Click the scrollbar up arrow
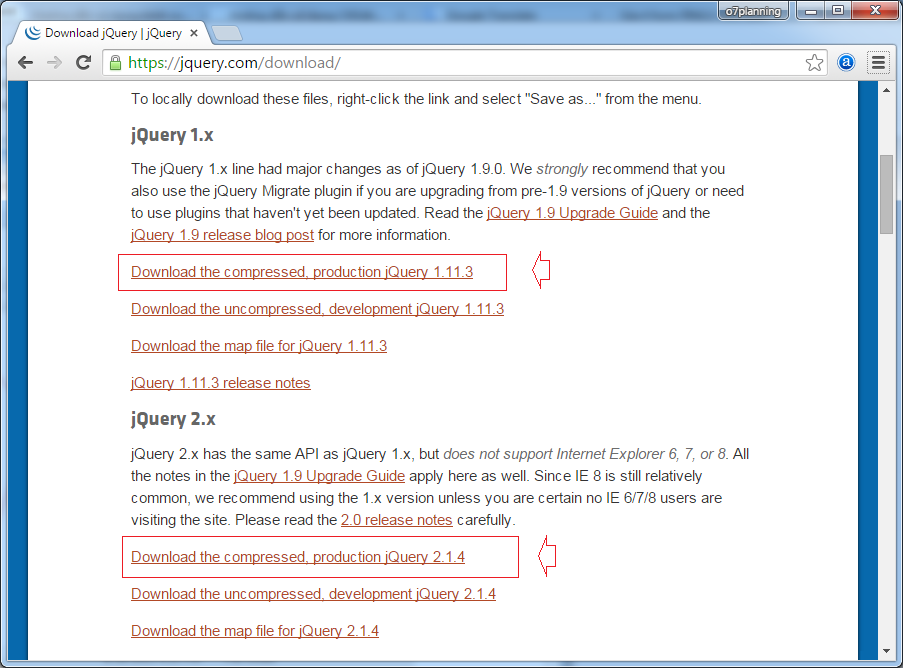The width and height of the screenshot is (903, 668). (886, 90)
